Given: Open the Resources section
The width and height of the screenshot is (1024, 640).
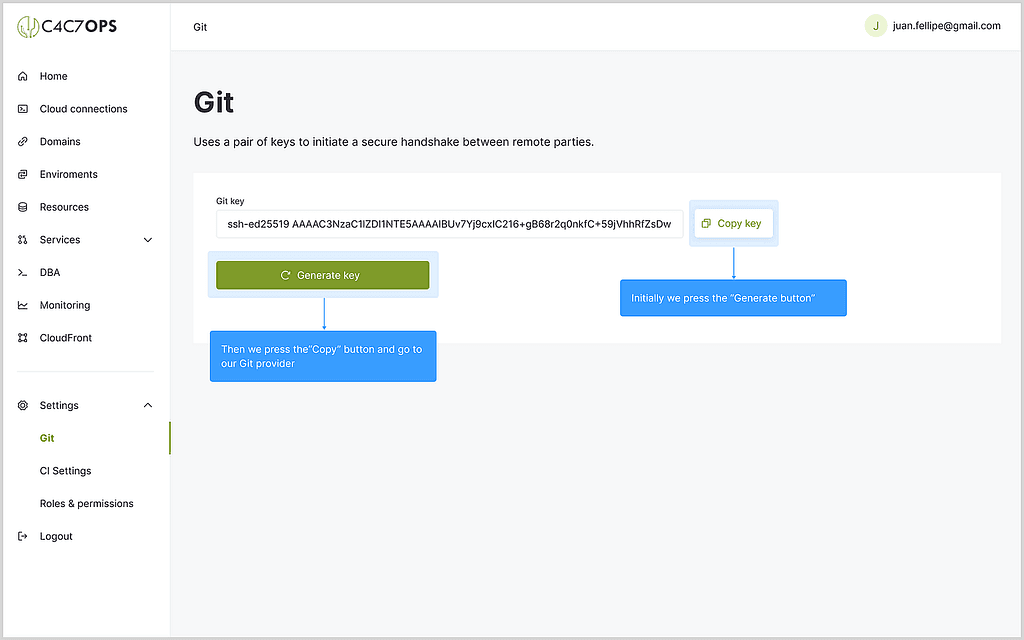Looking at the screenshot, I should click(64, 207).
